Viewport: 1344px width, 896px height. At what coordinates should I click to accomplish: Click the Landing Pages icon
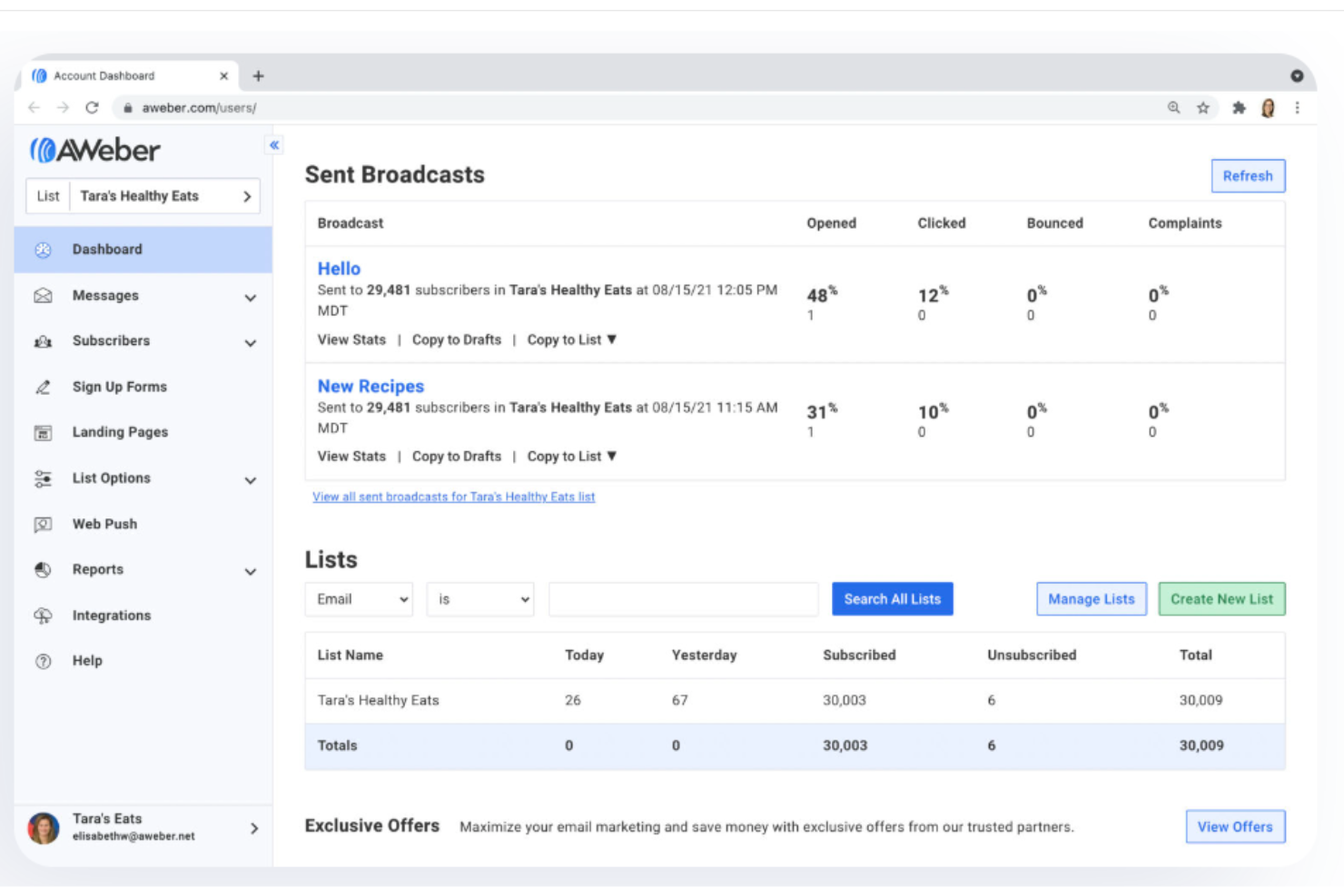click(43, 433)
